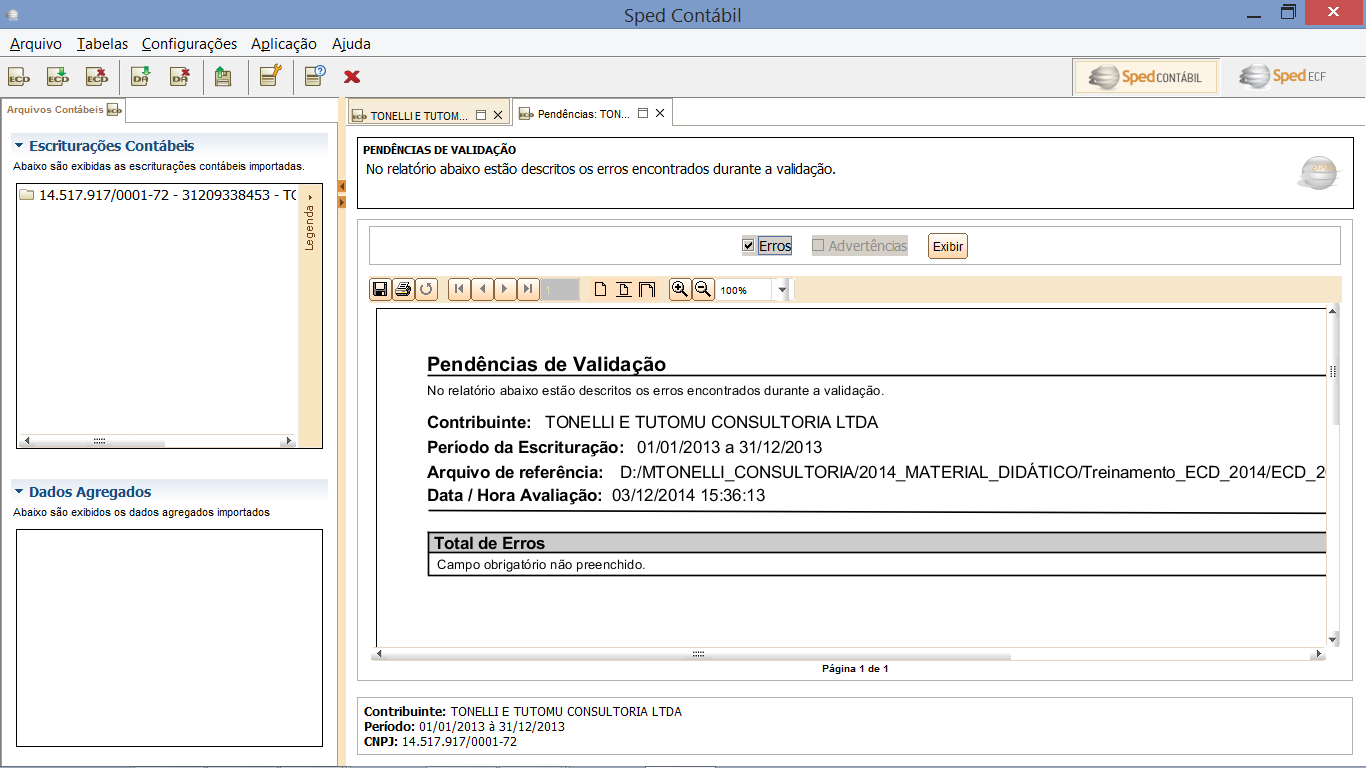This screenshot has height=768, width=1366.
Task: Click the 'Página 1 de 1' label
Action: click(855, 668)
